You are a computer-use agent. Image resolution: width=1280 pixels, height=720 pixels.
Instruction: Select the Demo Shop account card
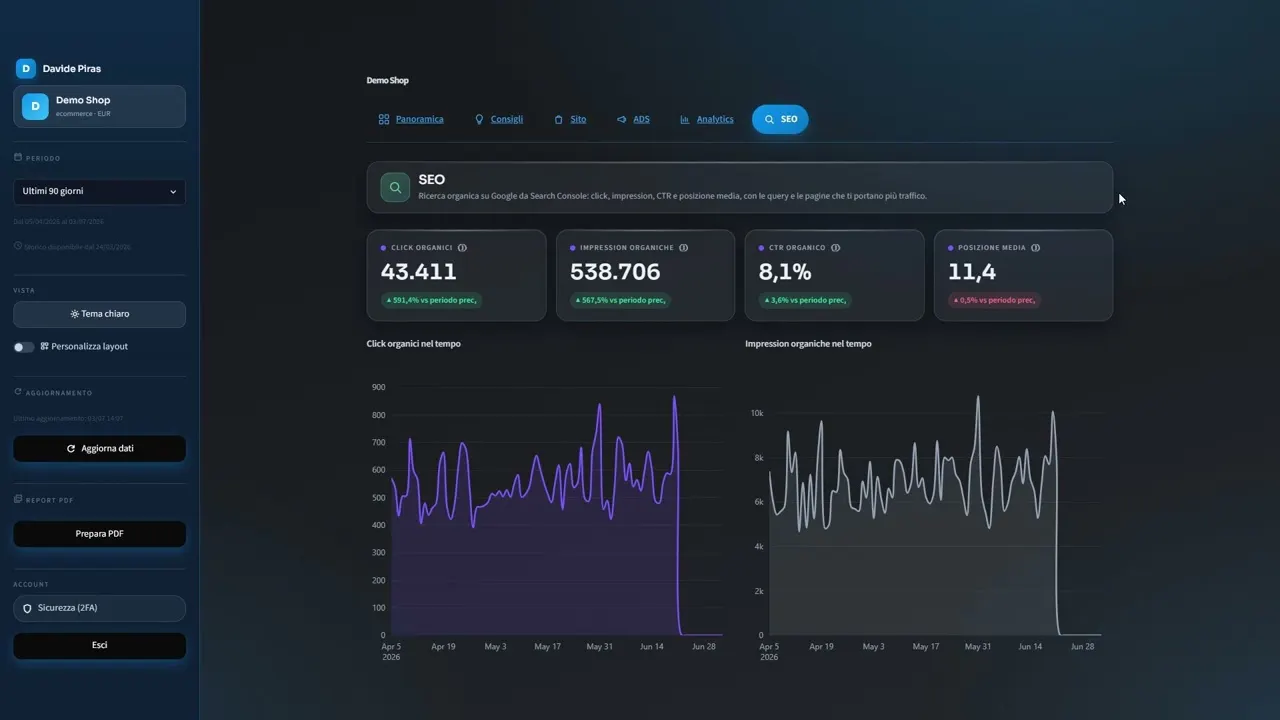click(x=99, y=106)
